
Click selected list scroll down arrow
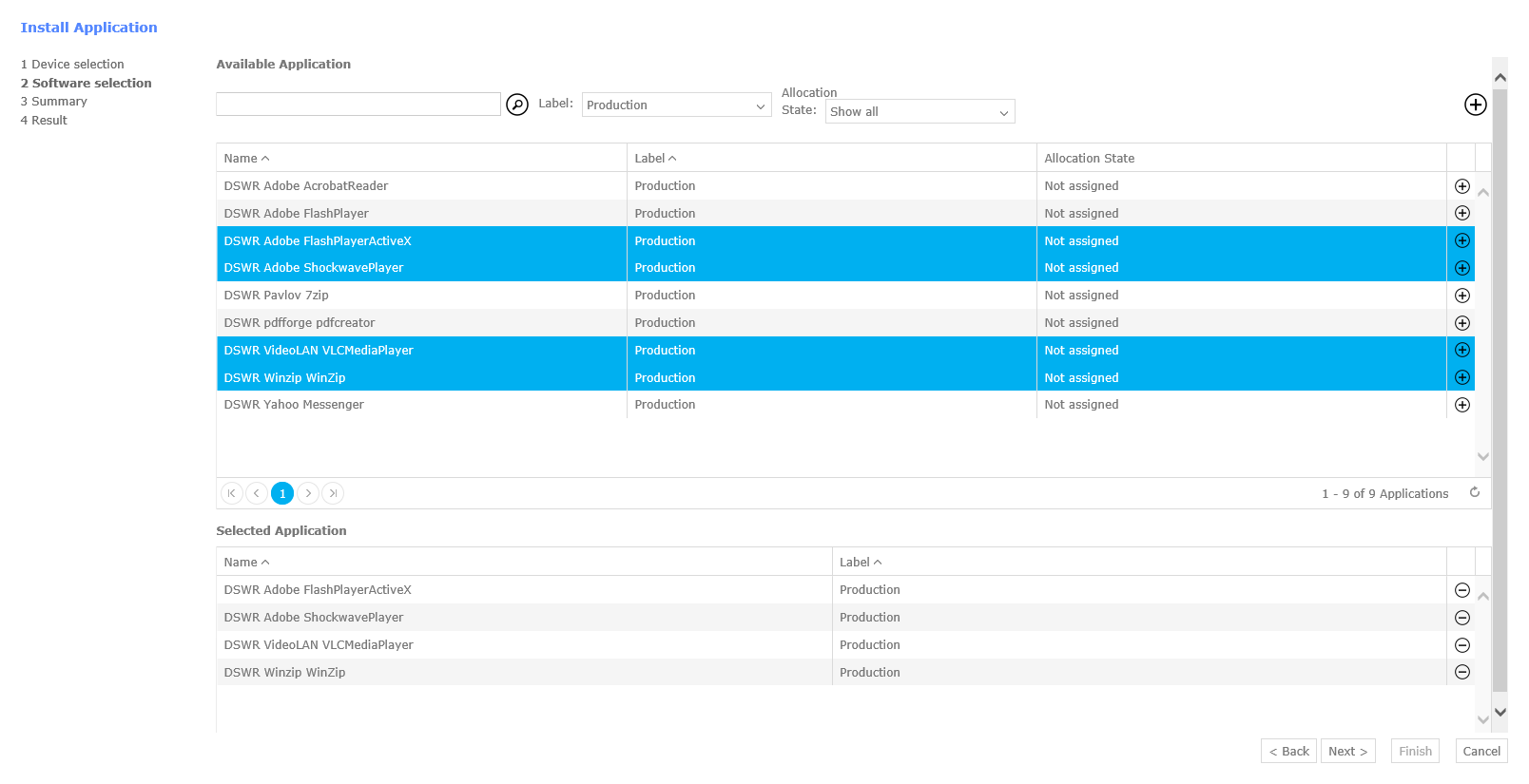(x=1483, y=720)
